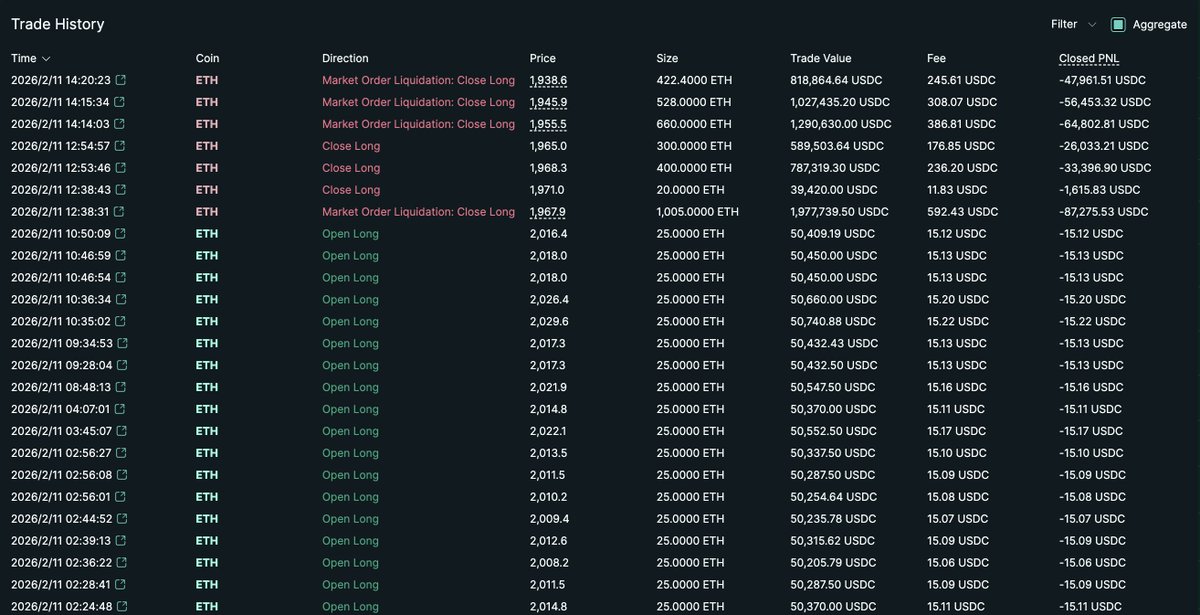The image size is (1200, 615).
Task: Click the Price column header
Action: click(x=542, y=58)
